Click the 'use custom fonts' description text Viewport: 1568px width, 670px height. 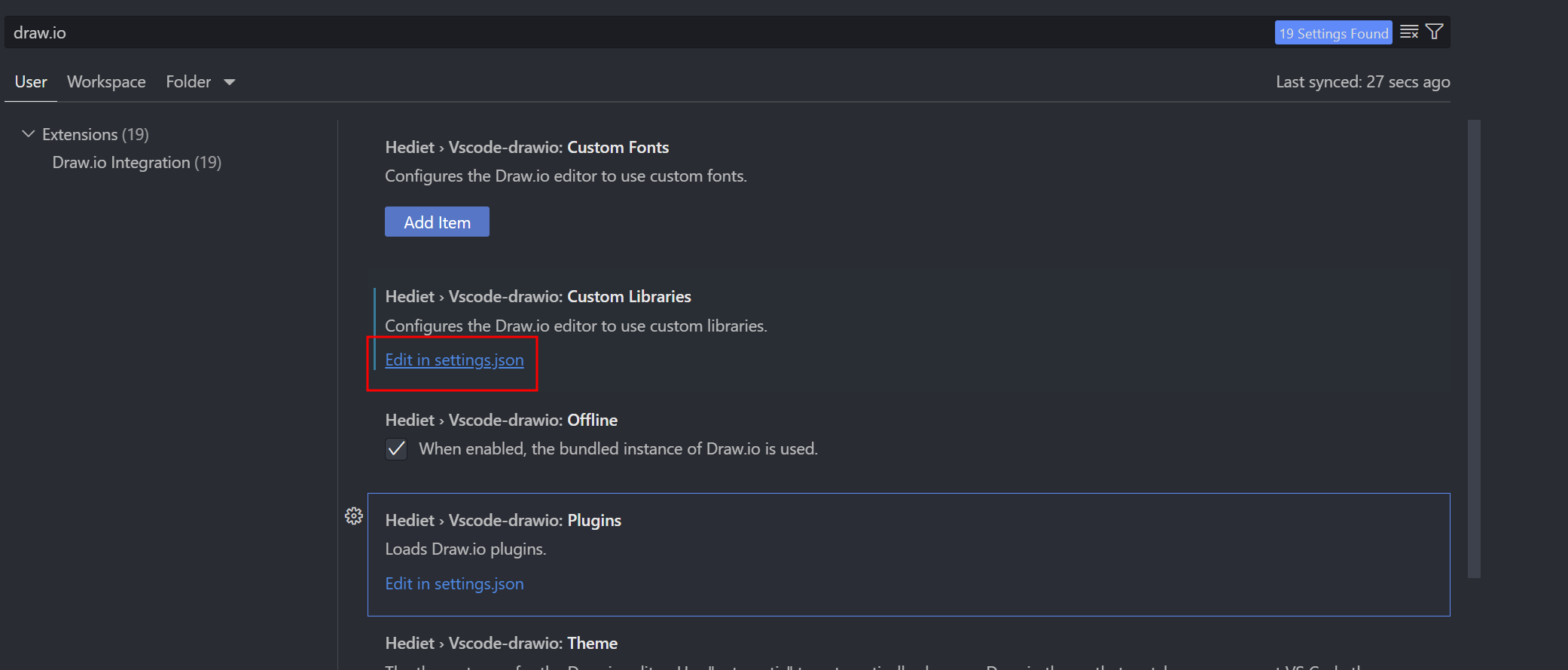[x=566, y=176]
